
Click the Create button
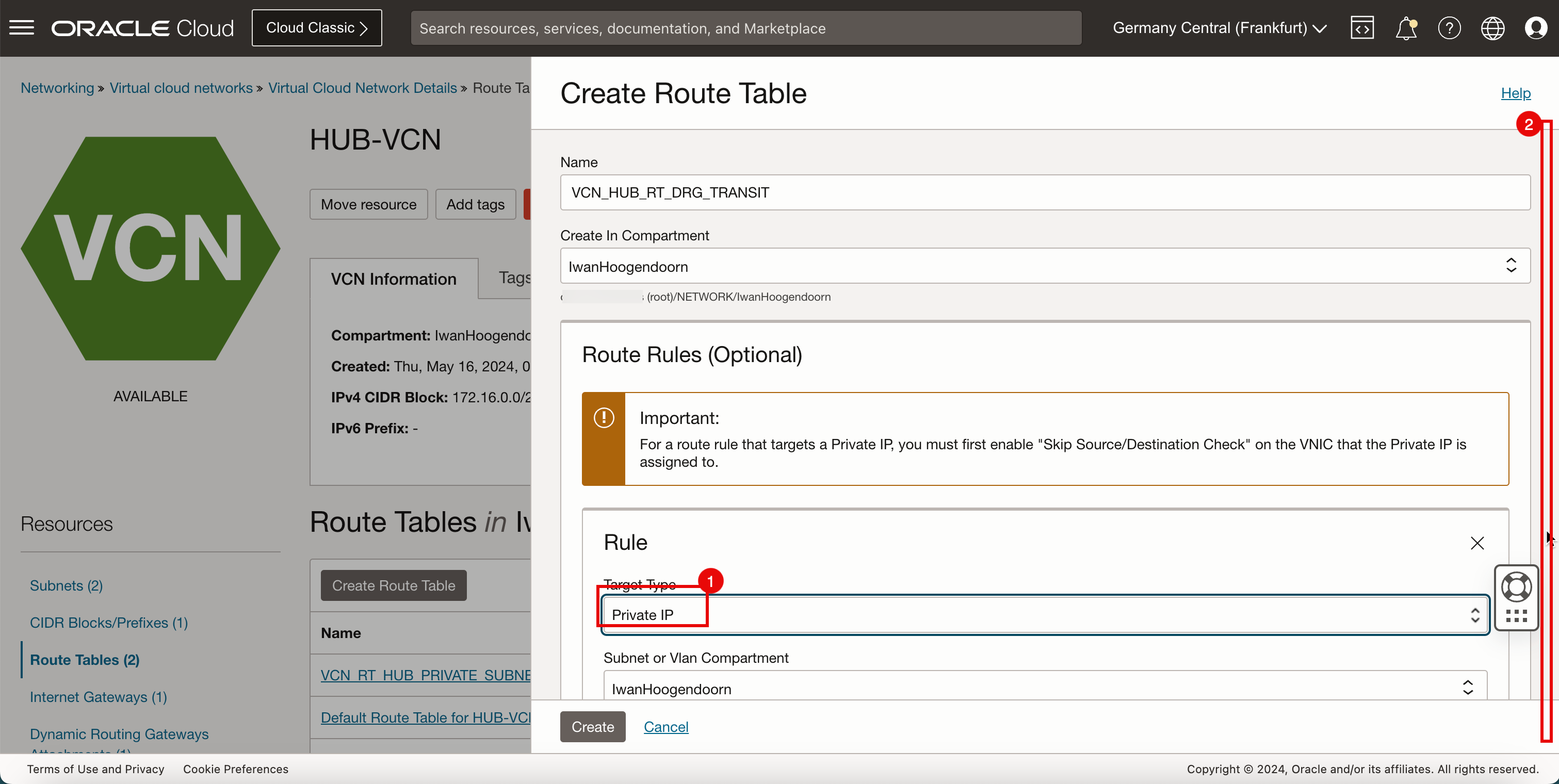[592, 727]
